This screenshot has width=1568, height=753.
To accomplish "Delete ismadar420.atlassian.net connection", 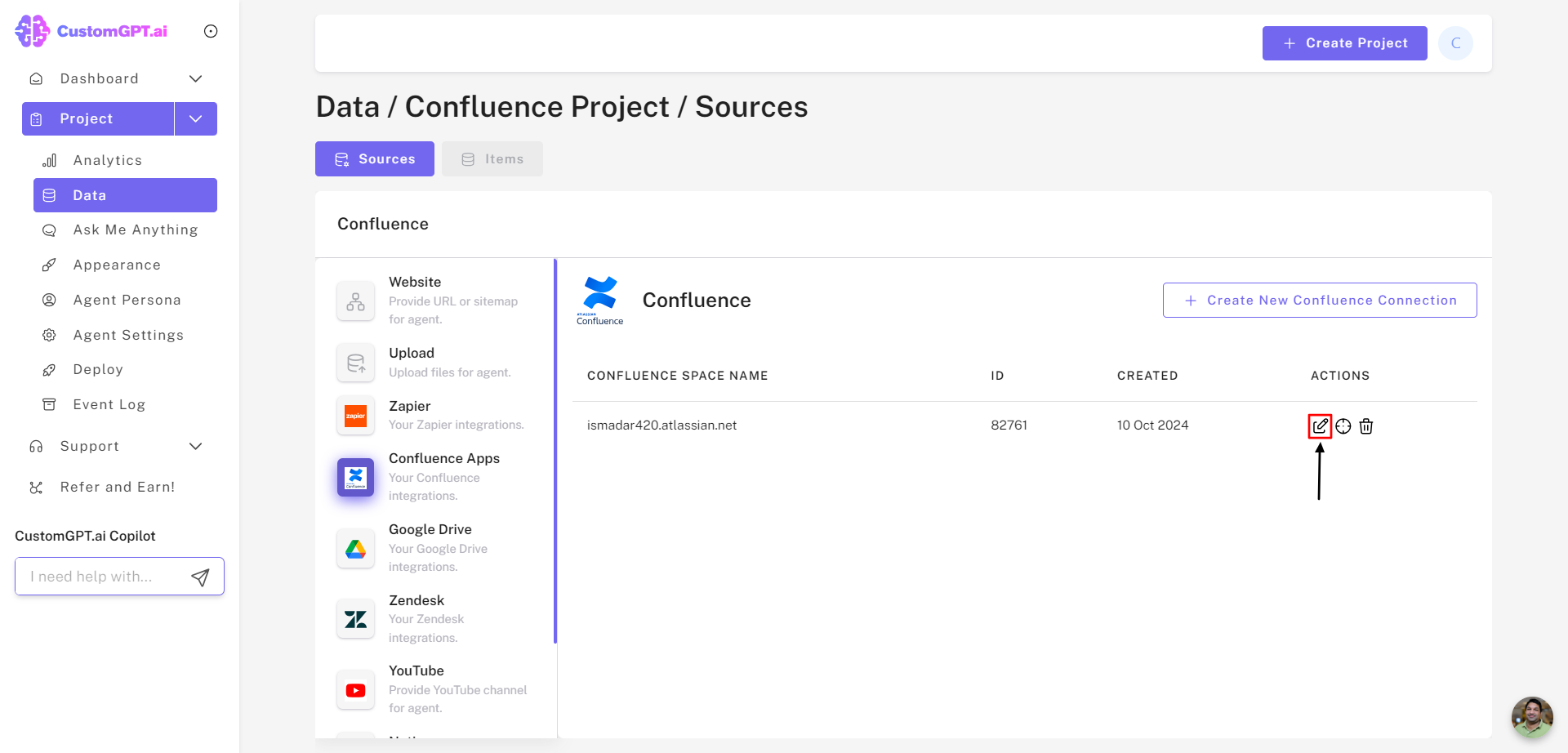I will coord(1366,426).
